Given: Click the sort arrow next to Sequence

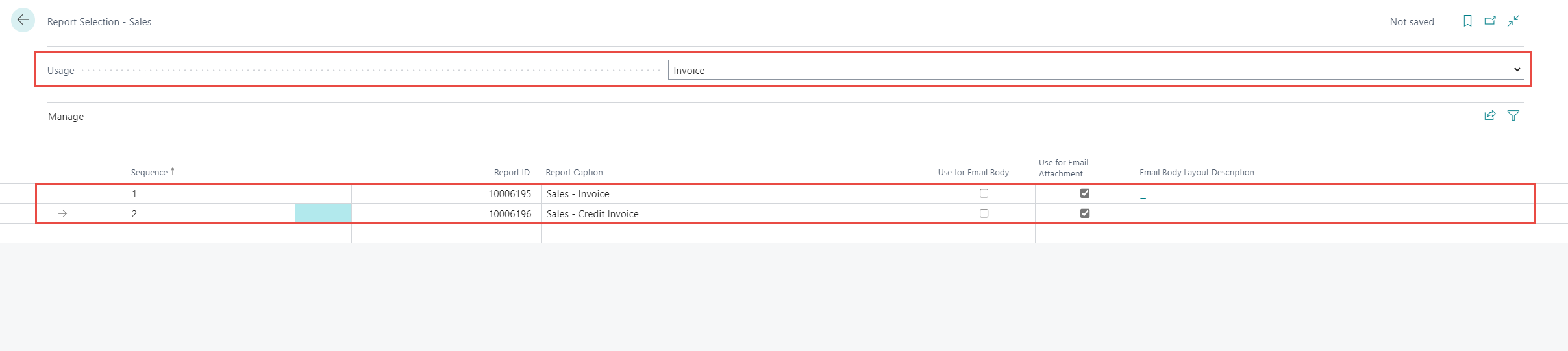Looking at the screenshot, I should point(173,171).
